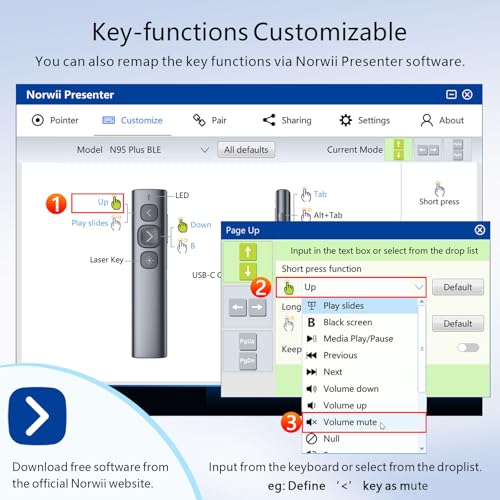Expand the Model N95 Plus BLE dropdown
Screen dimensions: 500x500
point(205,150)
